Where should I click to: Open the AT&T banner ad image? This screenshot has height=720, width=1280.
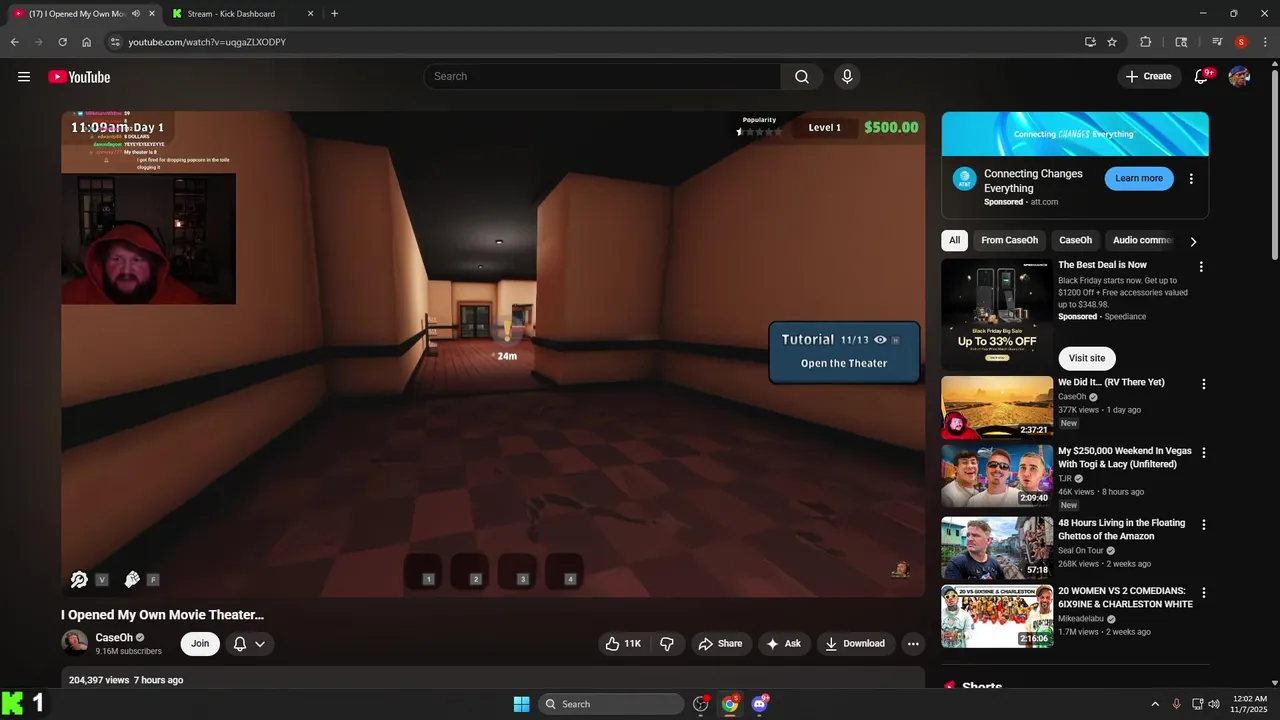click(1075, 134)
